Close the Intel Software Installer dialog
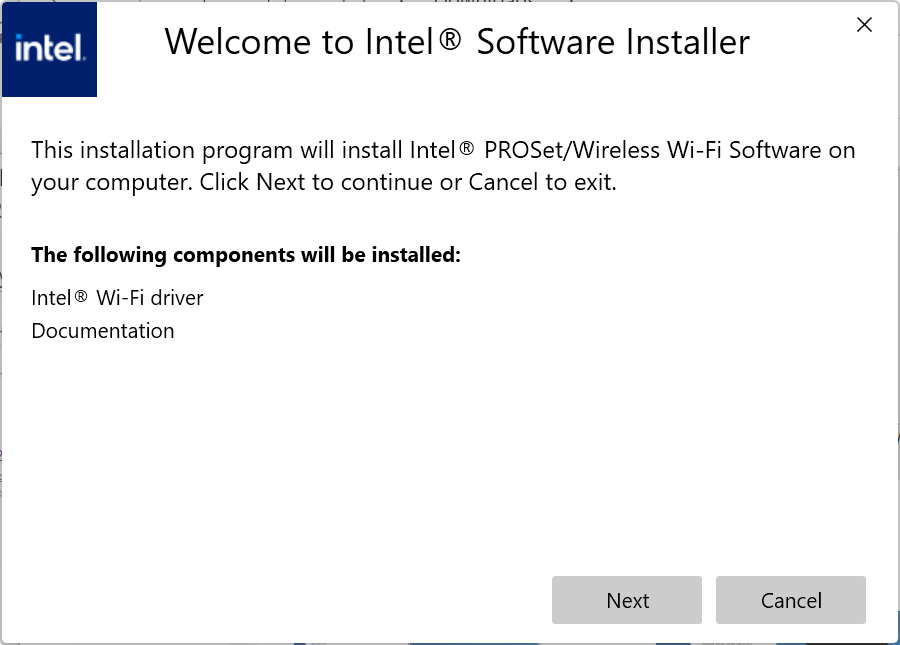 [x=865, y=26]
